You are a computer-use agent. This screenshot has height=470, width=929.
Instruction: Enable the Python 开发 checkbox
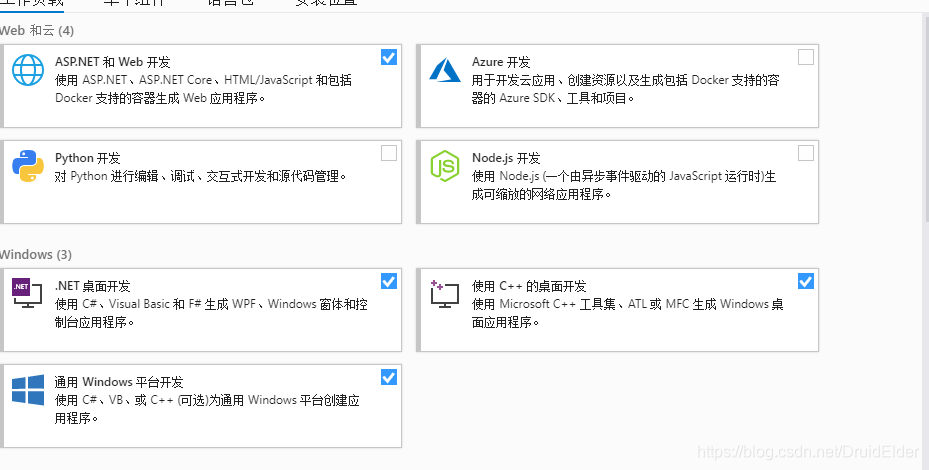pyautogui.click(x=389, y=154)
